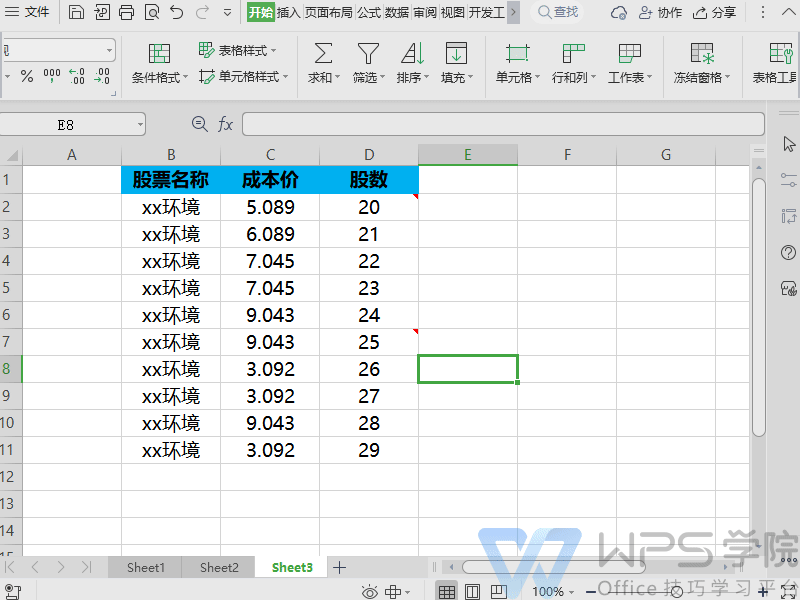Switch to the Review (审阅) tab

pos(425,12)
